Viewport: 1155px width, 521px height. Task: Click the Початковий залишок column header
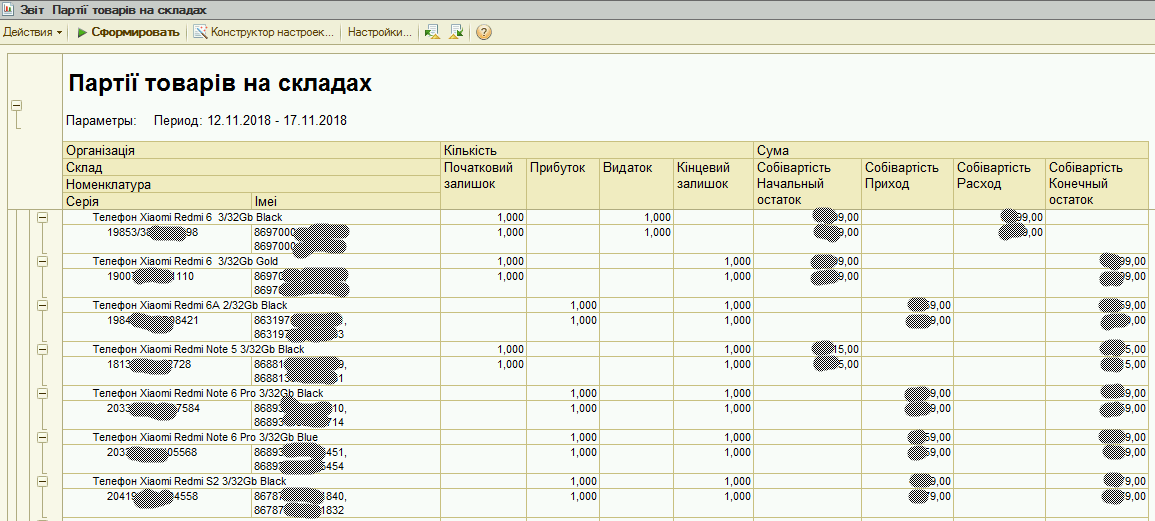point(484,176)
